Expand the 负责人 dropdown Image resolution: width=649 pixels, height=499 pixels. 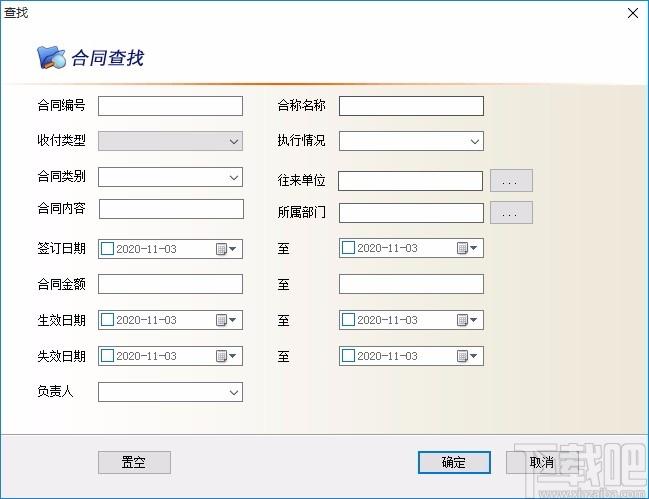click(233, 392)
